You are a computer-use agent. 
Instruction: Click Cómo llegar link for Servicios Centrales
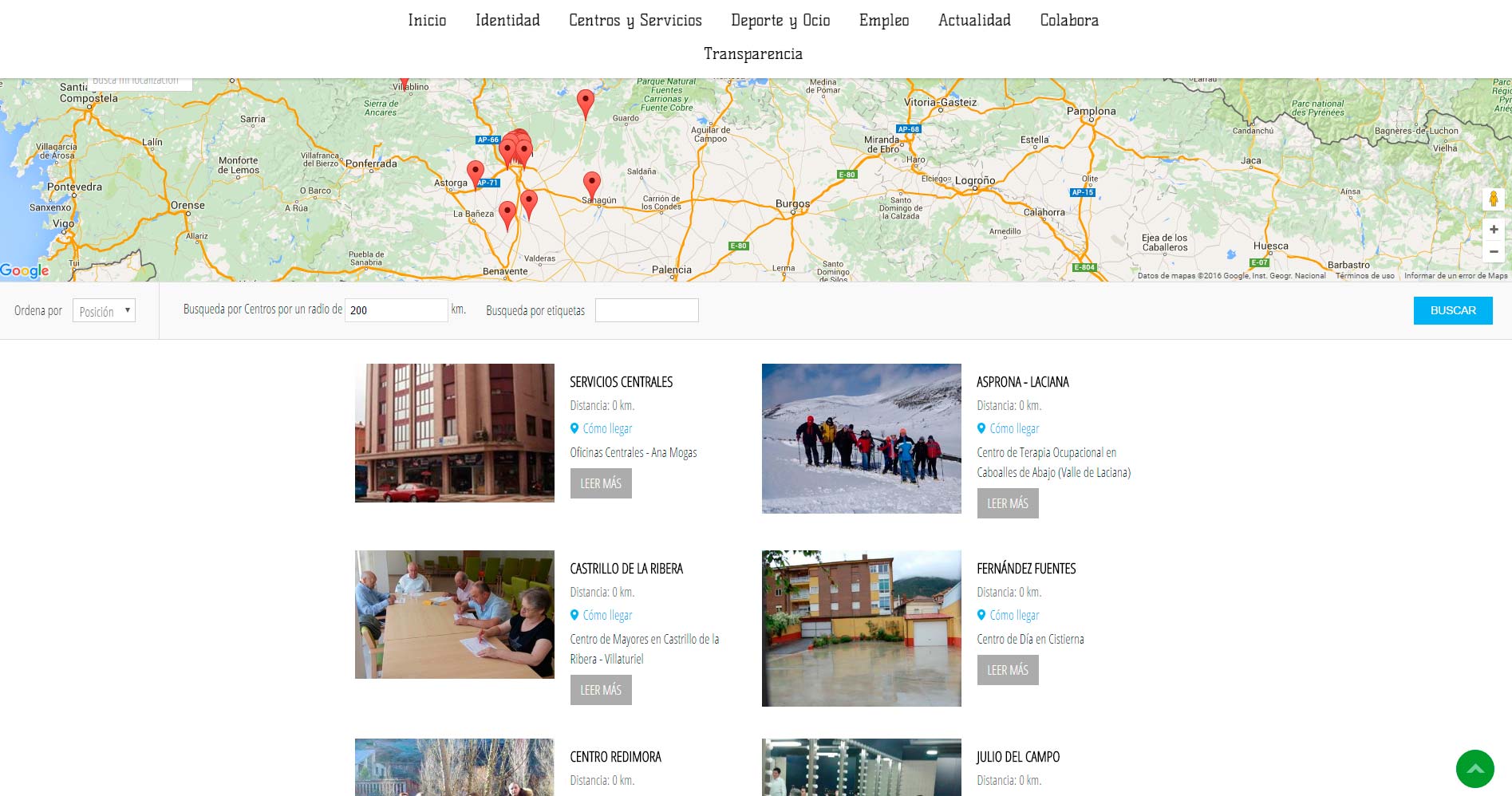[607, 428]
